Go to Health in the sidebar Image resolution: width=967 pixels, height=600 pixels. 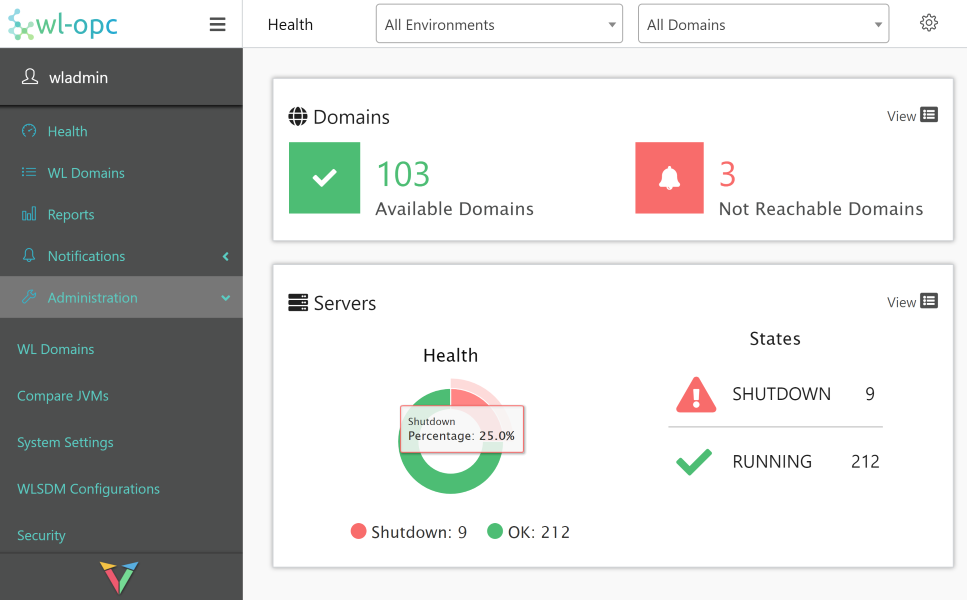[x=67, y=131]
